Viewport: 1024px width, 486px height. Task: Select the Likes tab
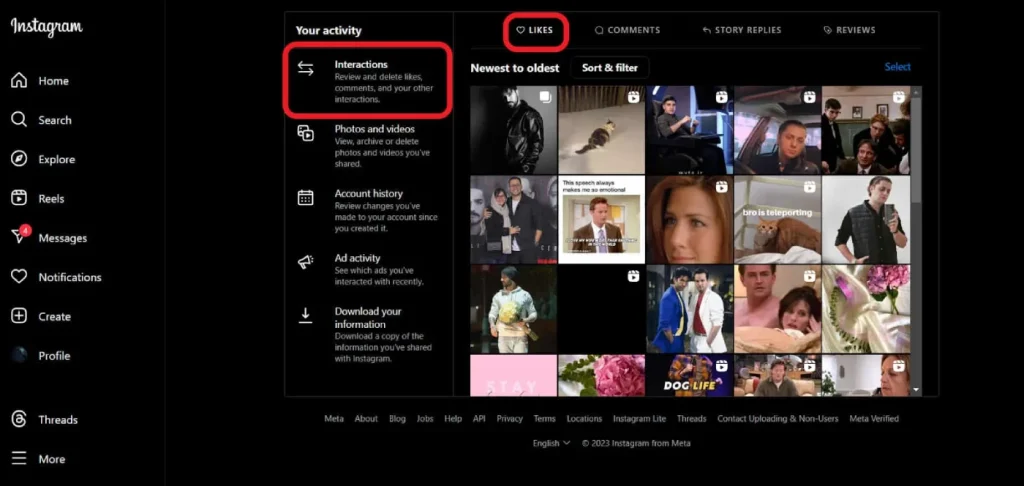point(535,30)
